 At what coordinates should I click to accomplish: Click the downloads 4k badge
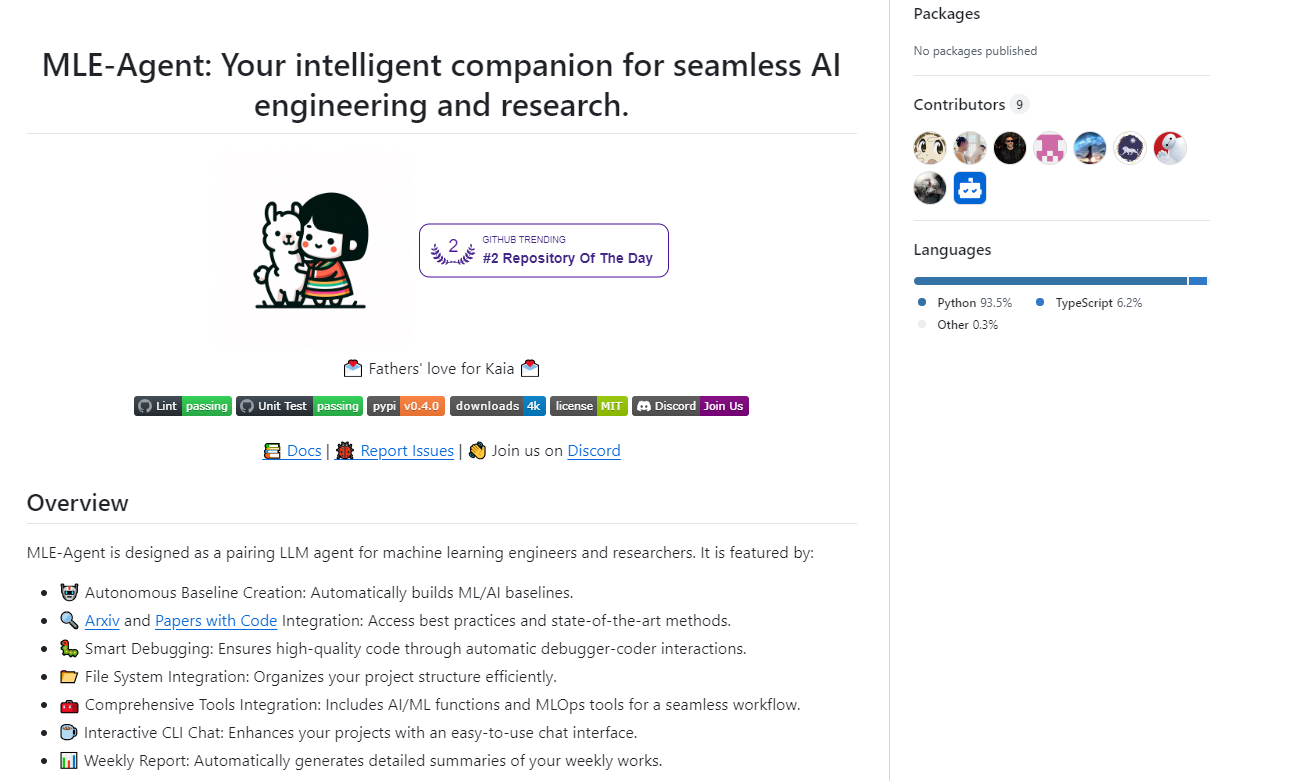[497, 406]
